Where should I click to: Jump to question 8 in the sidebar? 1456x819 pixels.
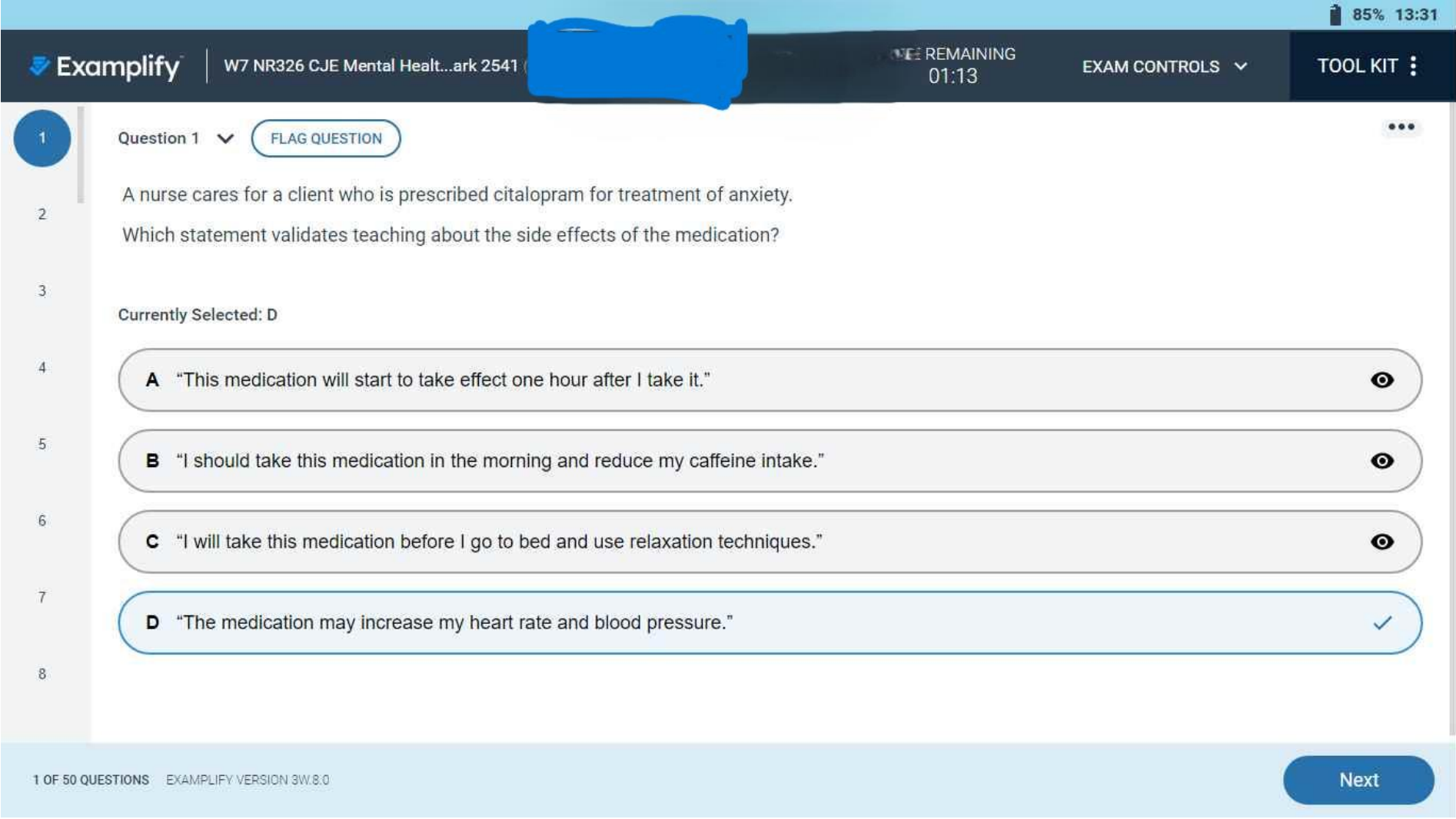pyautogui.click(x=42, y=672)
